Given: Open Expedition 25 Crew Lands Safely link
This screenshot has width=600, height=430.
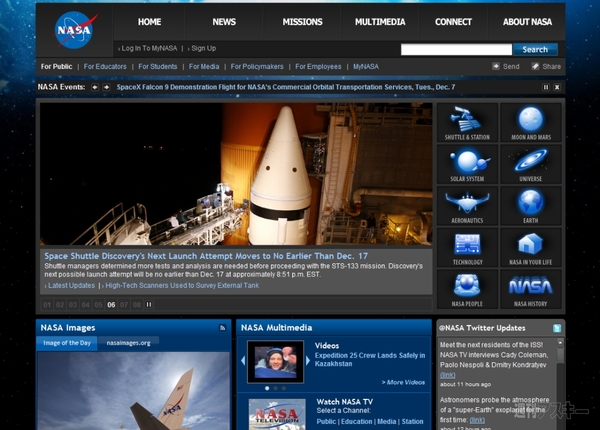Looking at the screenshot, I should click(x=370, y=360).
